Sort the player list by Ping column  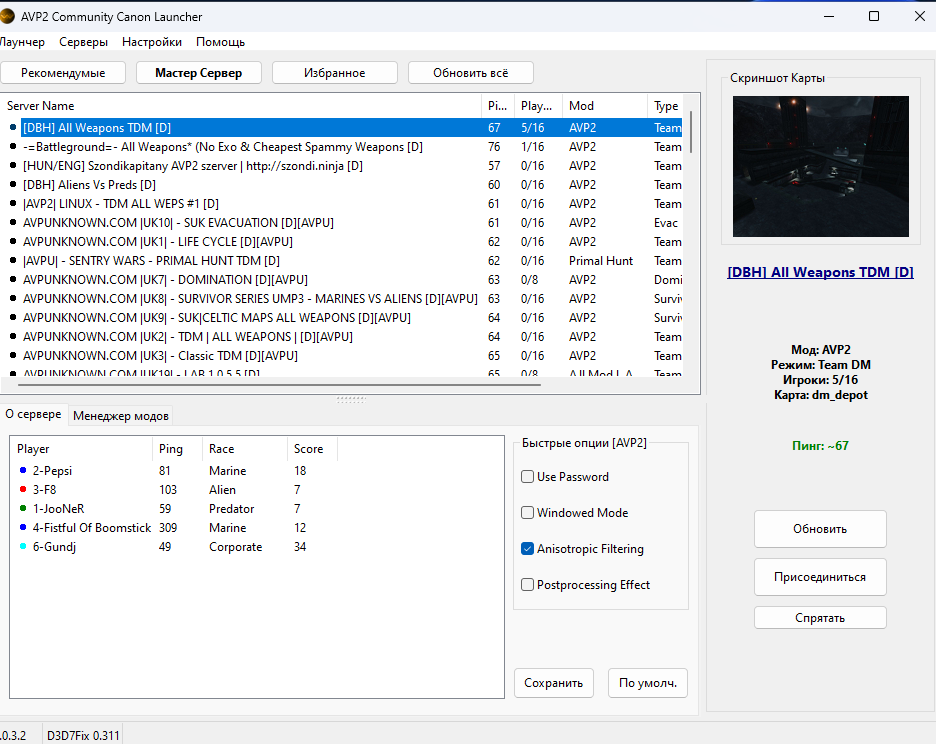(177, 449)
